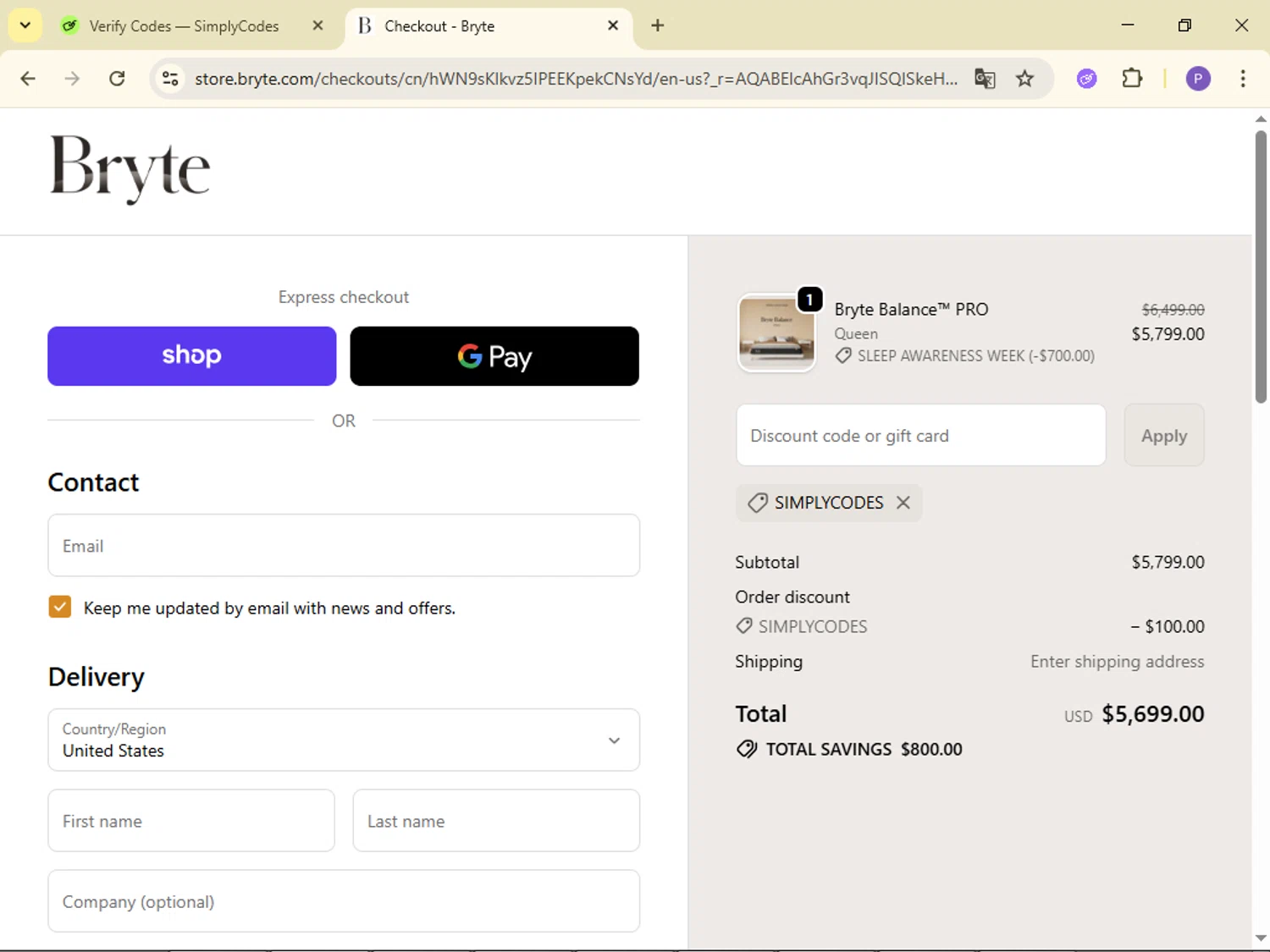Restore down the browser window
This screenshot has width=1270, height=952.
(1184, 25)
